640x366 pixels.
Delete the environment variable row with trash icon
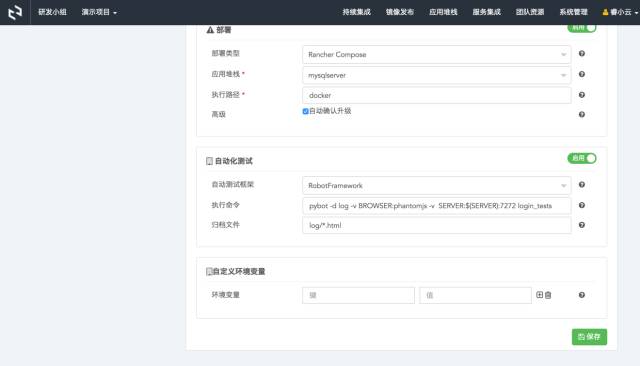point(548,295)
